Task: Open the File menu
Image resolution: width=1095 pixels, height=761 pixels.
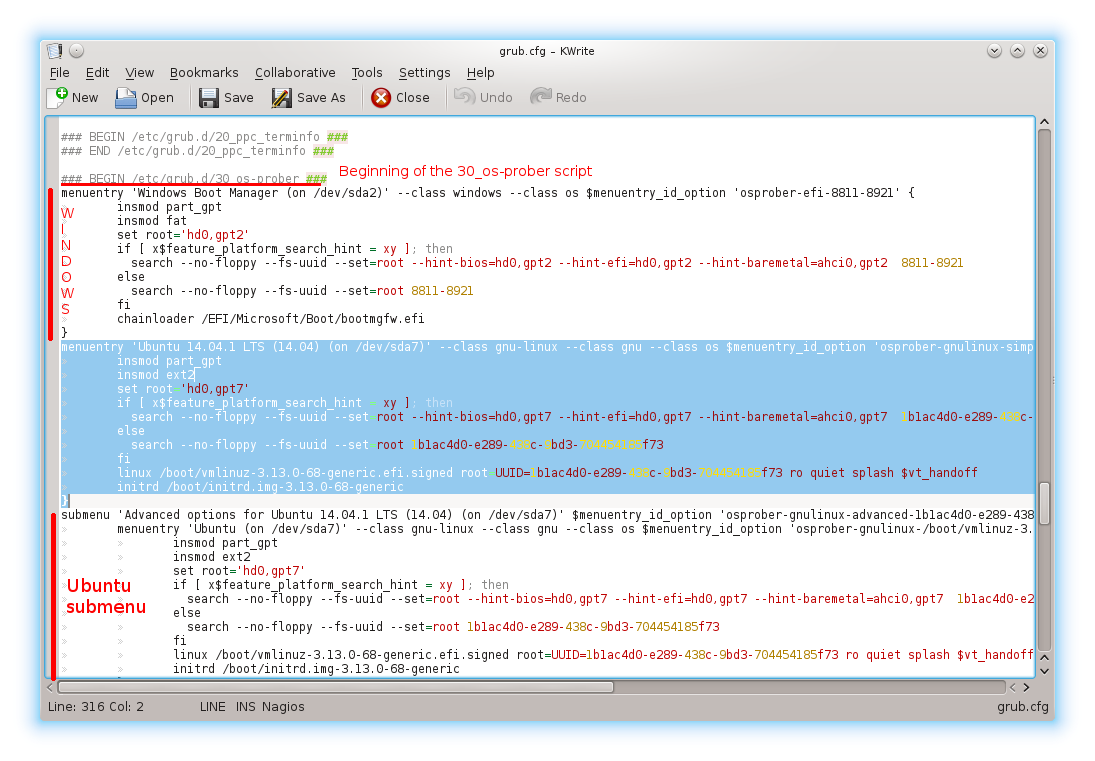Action: (59, 73)
